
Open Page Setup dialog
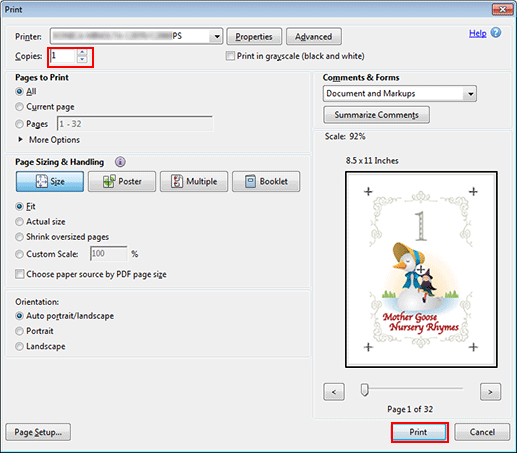[38, 432]
